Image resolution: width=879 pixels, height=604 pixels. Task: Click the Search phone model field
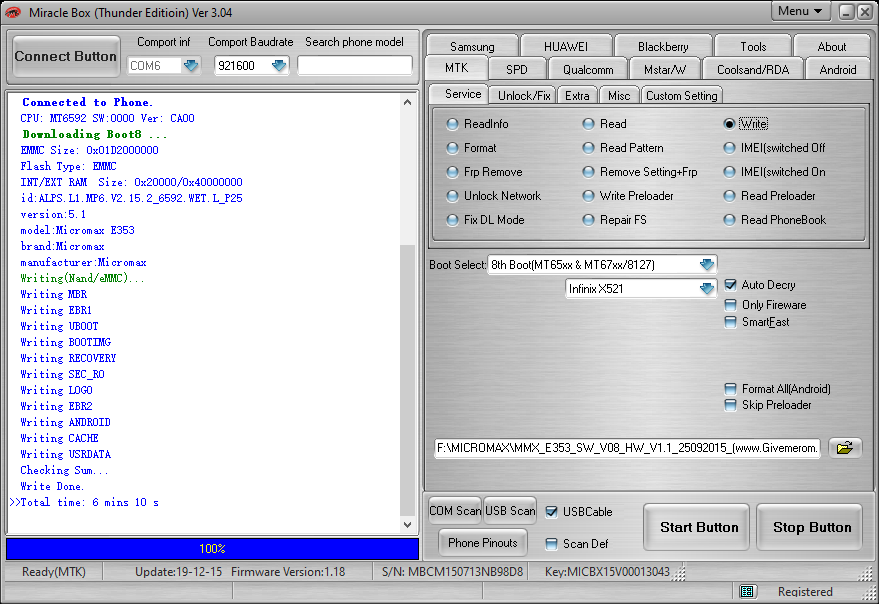355,66
